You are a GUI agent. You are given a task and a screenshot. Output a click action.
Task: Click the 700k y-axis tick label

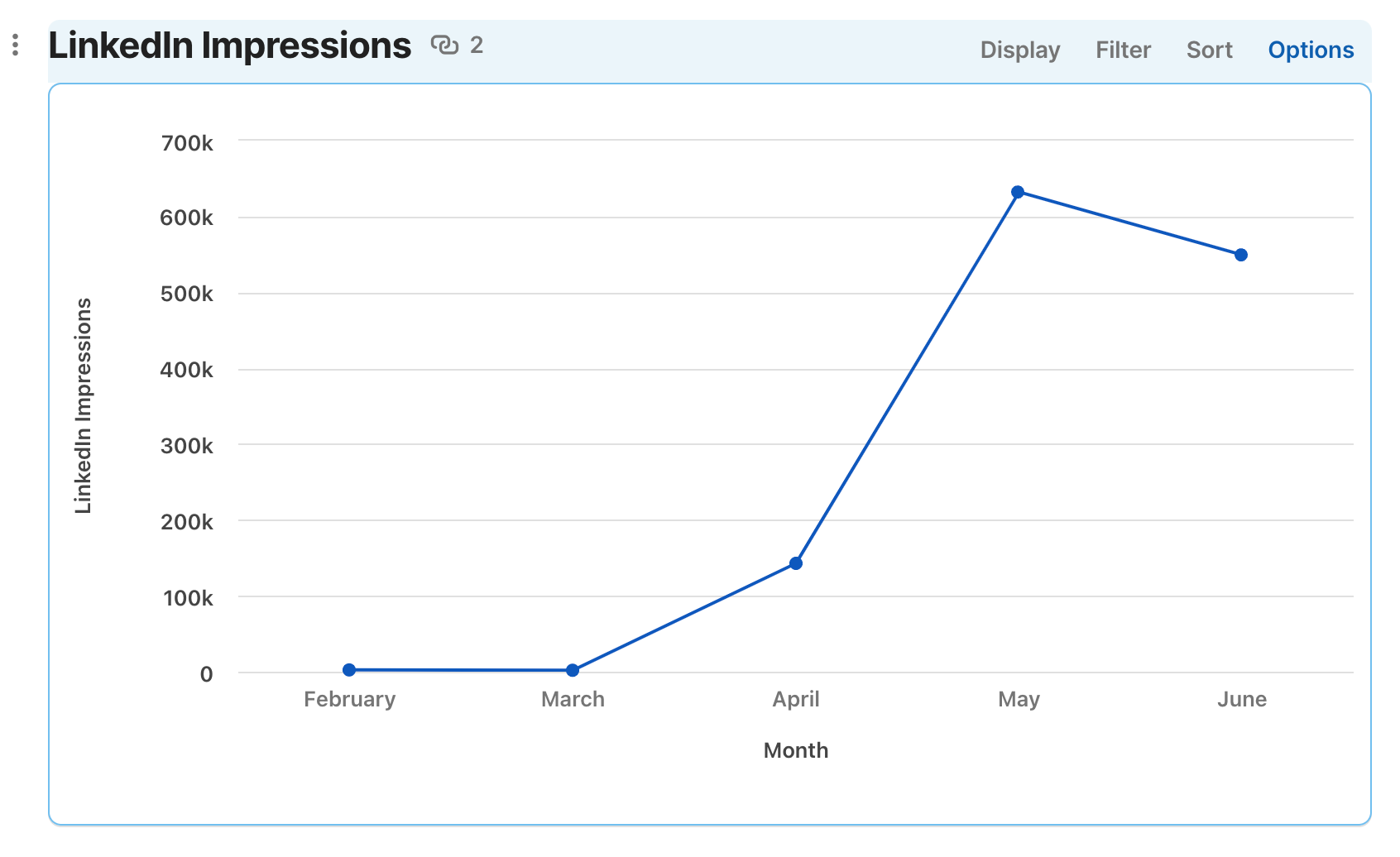coord(187,143)
